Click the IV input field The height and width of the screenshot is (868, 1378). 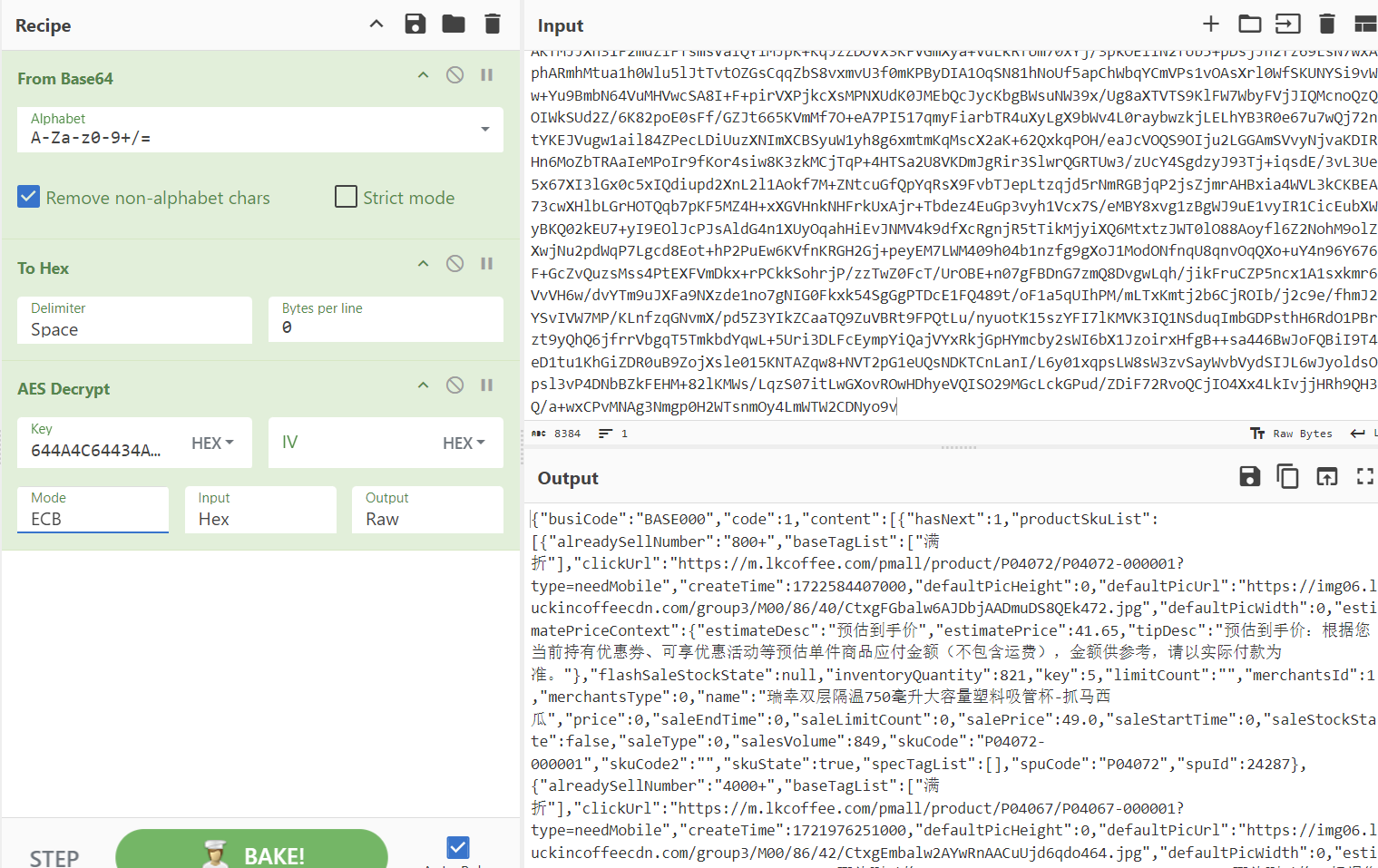coord(349,443)
